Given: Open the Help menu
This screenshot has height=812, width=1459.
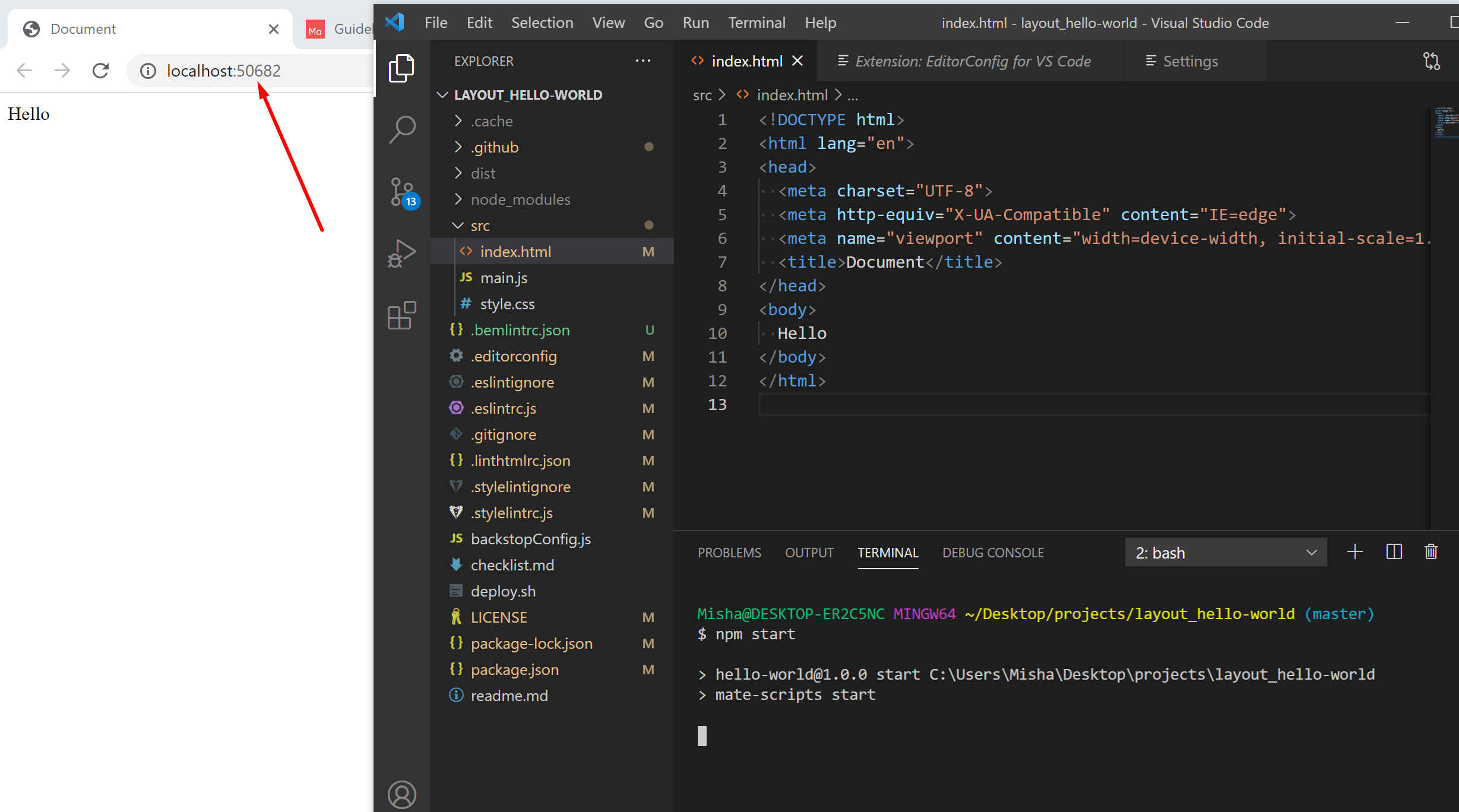Looking at the screenshot, I should tap(820, 23).
